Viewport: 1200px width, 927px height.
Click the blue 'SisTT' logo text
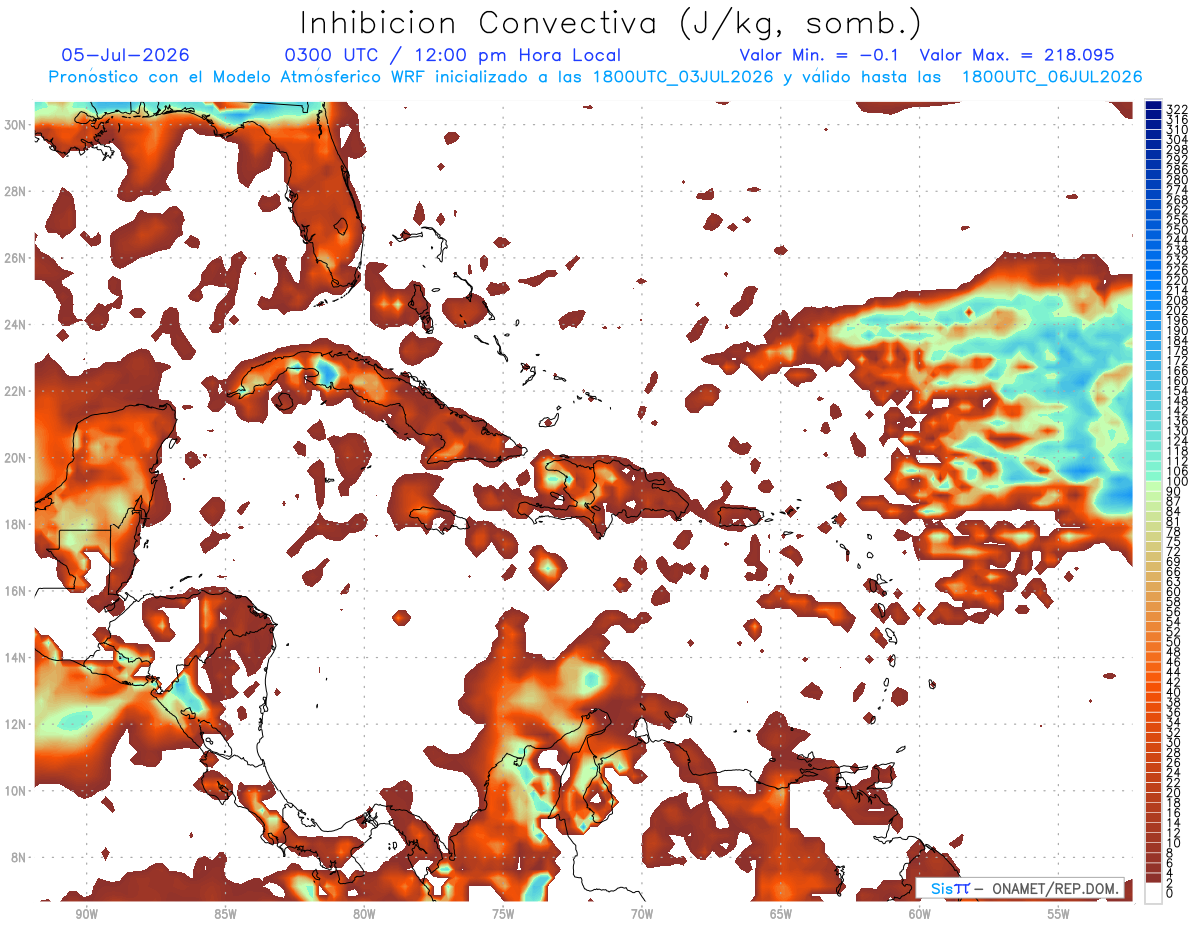949,888
